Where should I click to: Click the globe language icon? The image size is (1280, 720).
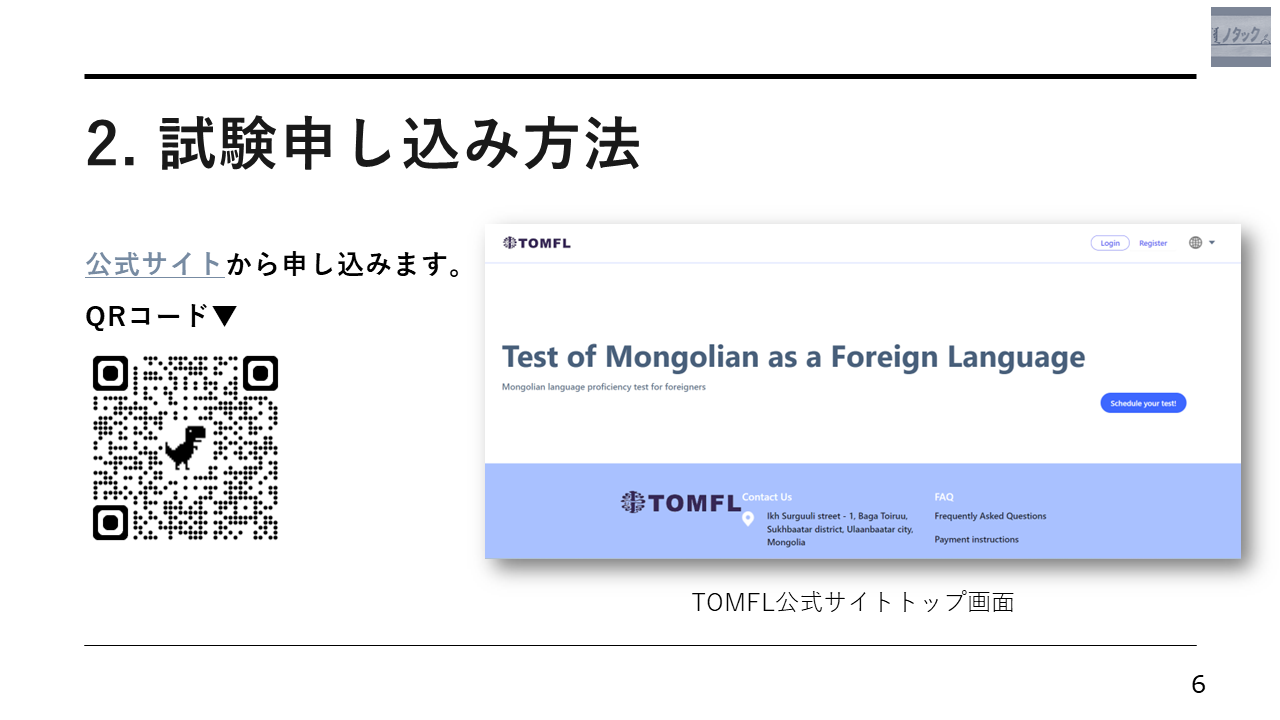coord(1195,243)
